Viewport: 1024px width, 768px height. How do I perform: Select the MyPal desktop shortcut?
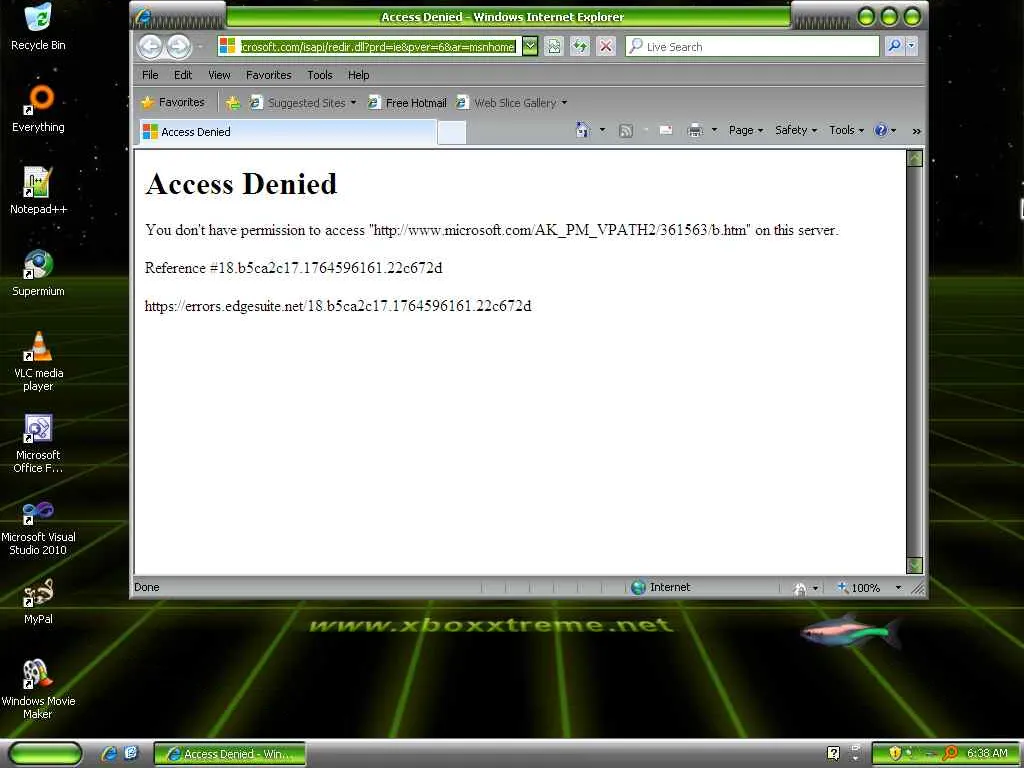38,601
